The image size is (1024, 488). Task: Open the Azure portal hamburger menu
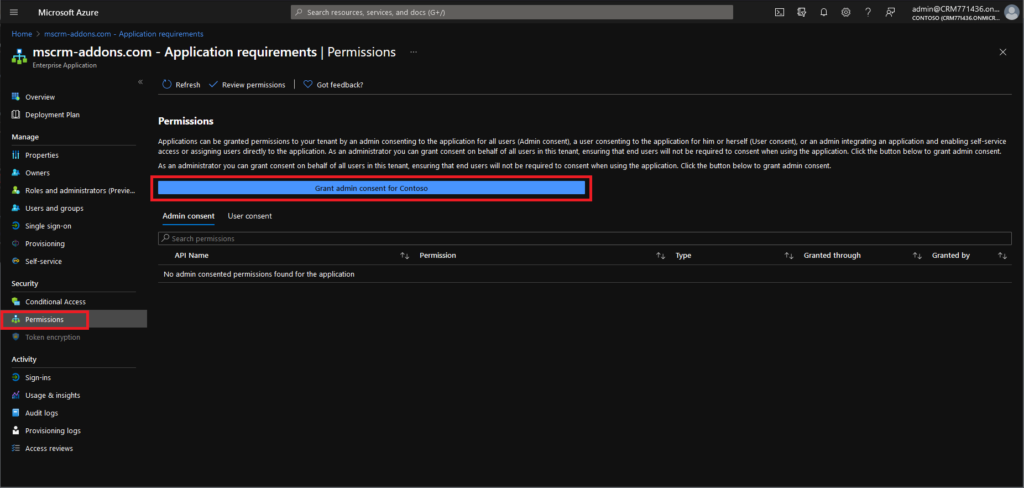(15, 12)
